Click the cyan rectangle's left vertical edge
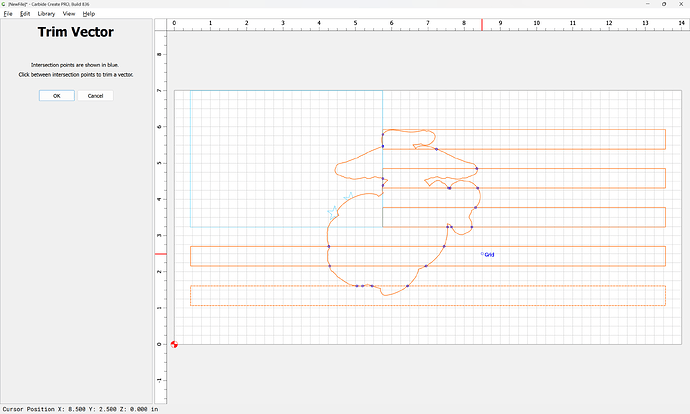 point(191,160)
